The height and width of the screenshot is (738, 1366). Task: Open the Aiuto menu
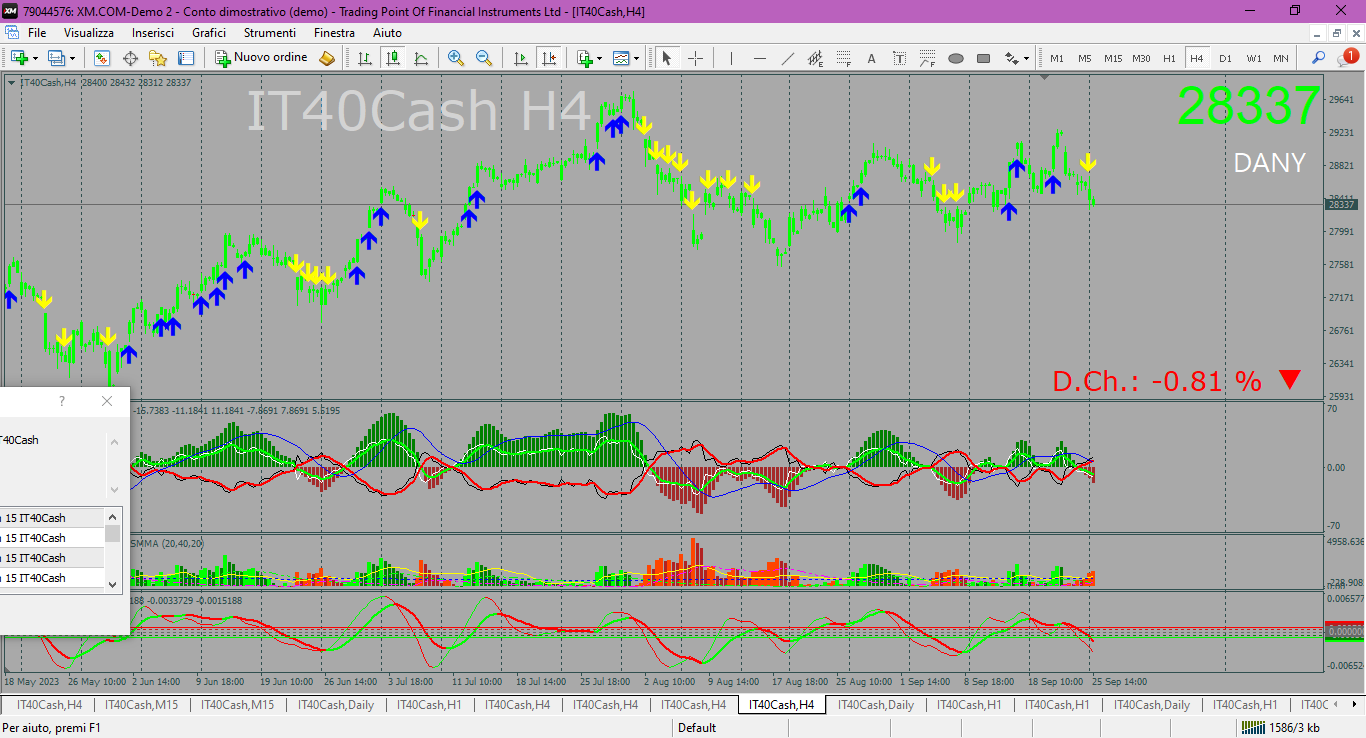(387, 33)
